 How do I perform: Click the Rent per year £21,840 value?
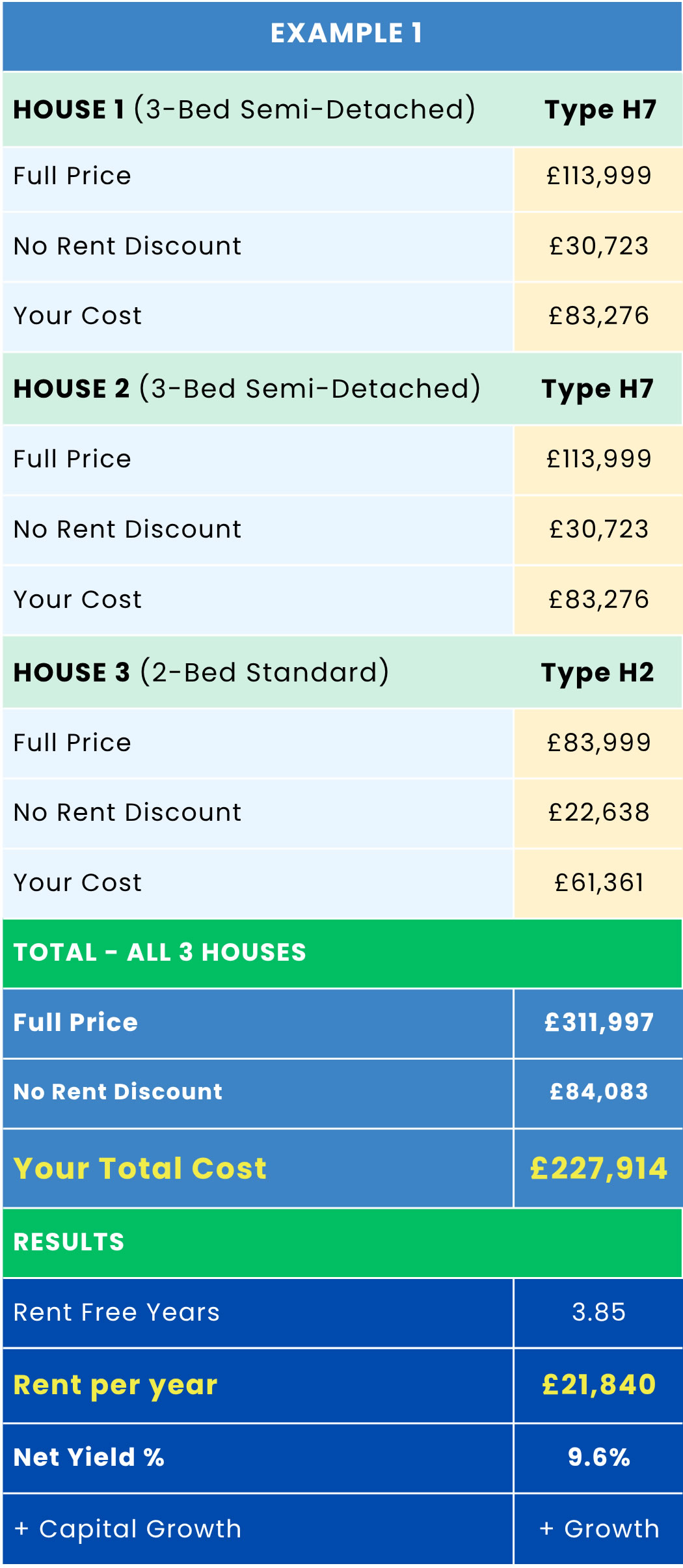tap(598, 1384)
